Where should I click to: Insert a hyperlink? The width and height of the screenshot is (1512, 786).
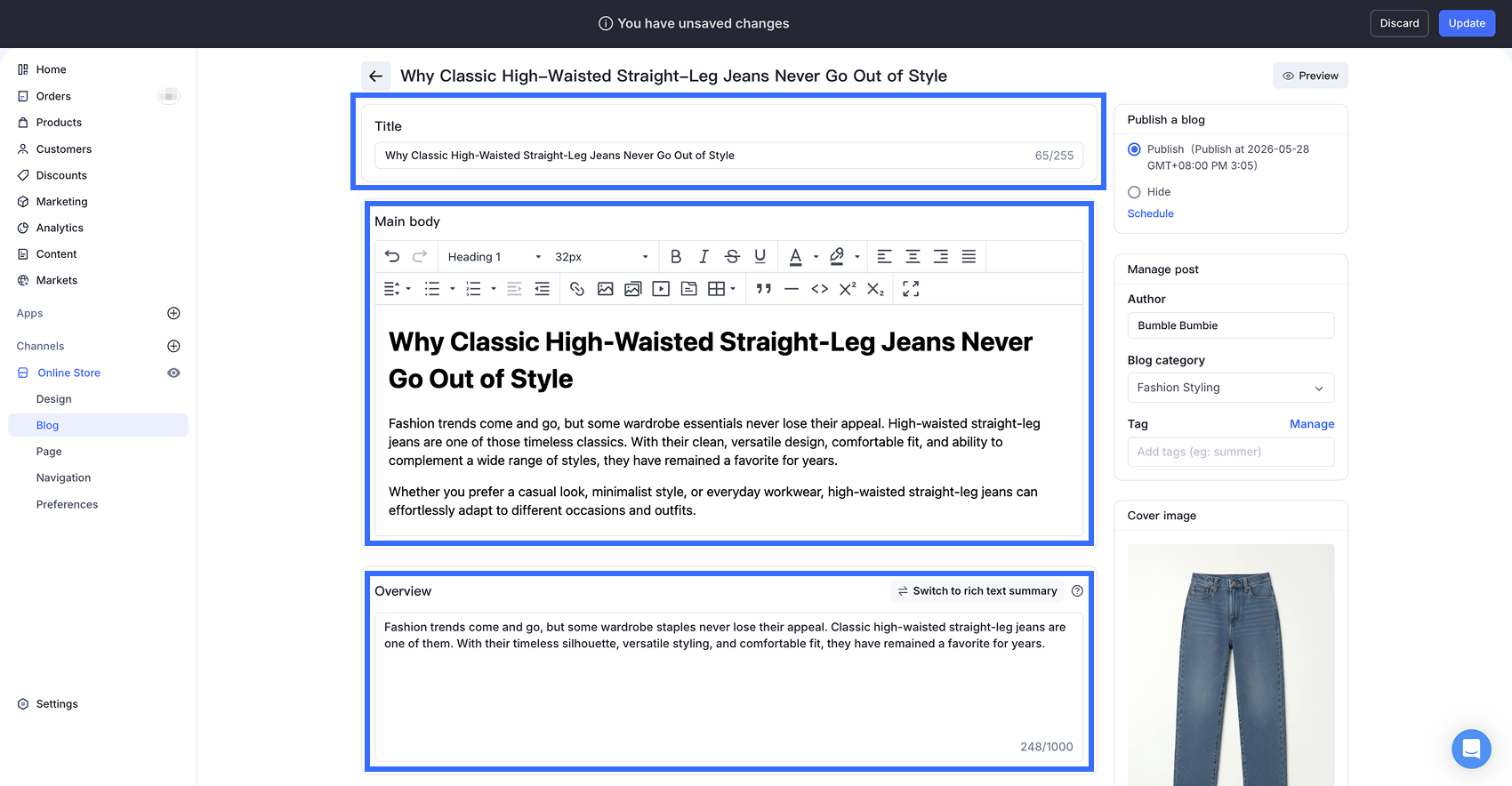pyautogui.click(x=577, y=289)
